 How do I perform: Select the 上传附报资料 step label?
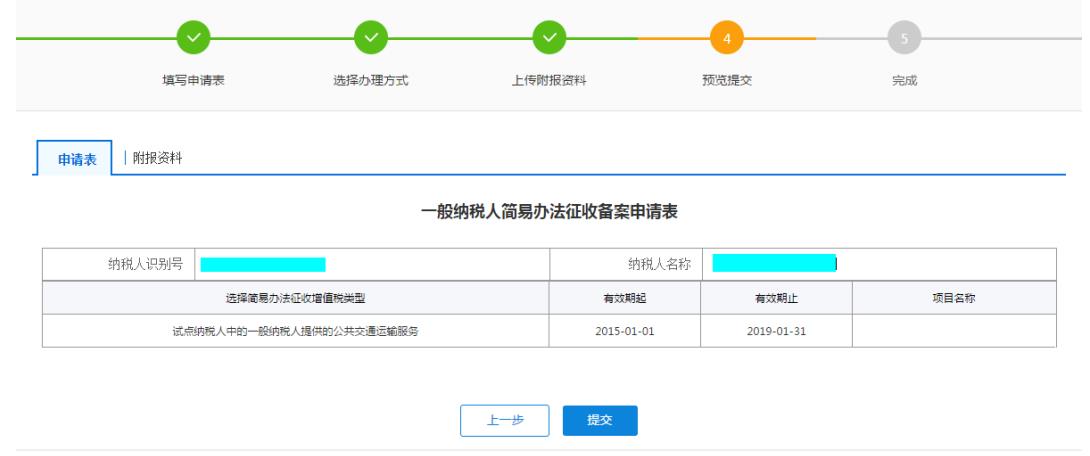tap(549, 81)
